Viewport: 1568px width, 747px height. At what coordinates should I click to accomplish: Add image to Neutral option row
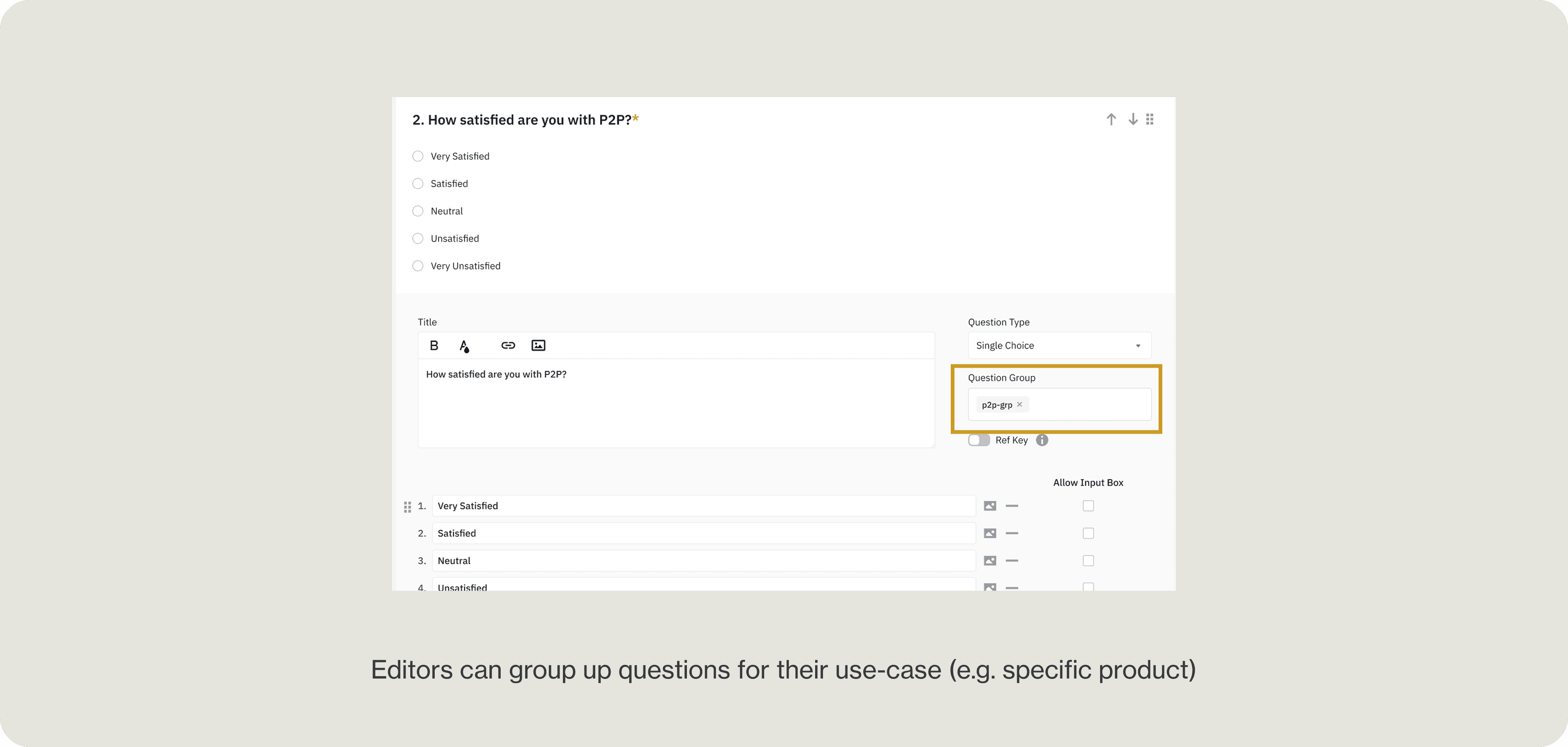[x=990, y=561]
